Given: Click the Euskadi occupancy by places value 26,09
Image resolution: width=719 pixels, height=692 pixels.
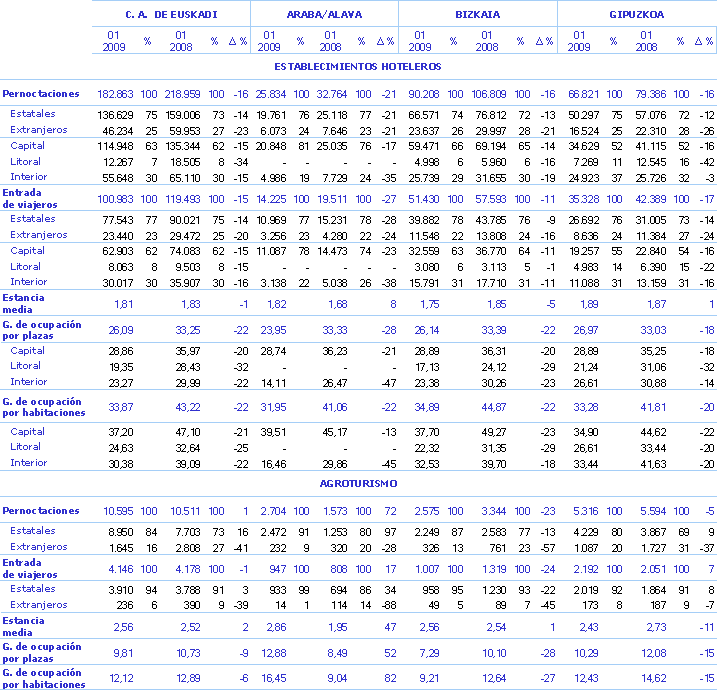Looking at the screenshot, I should 119,328.
